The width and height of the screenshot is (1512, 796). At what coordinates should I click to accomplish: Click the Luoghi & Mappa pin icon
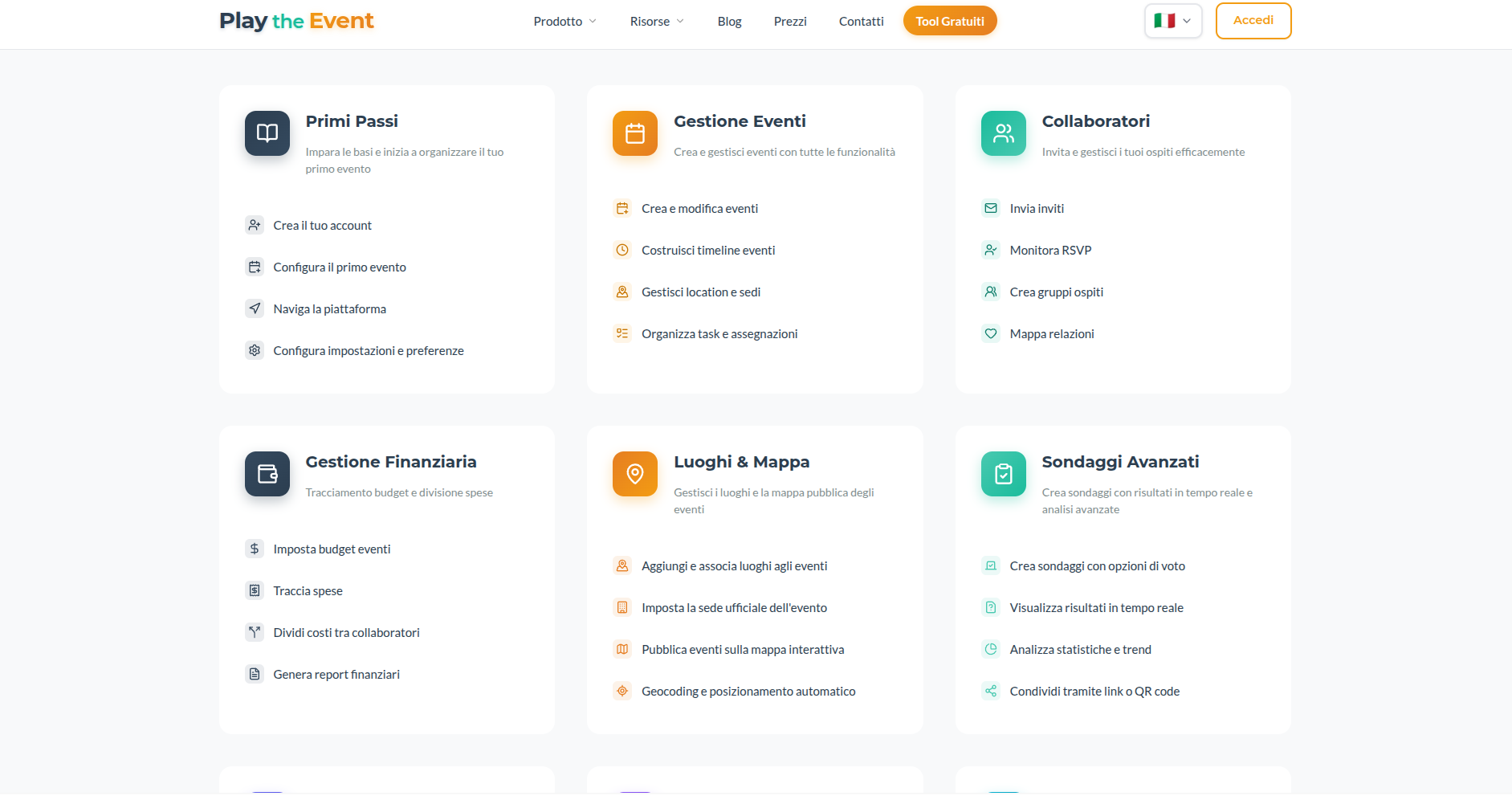coord(635,474)
